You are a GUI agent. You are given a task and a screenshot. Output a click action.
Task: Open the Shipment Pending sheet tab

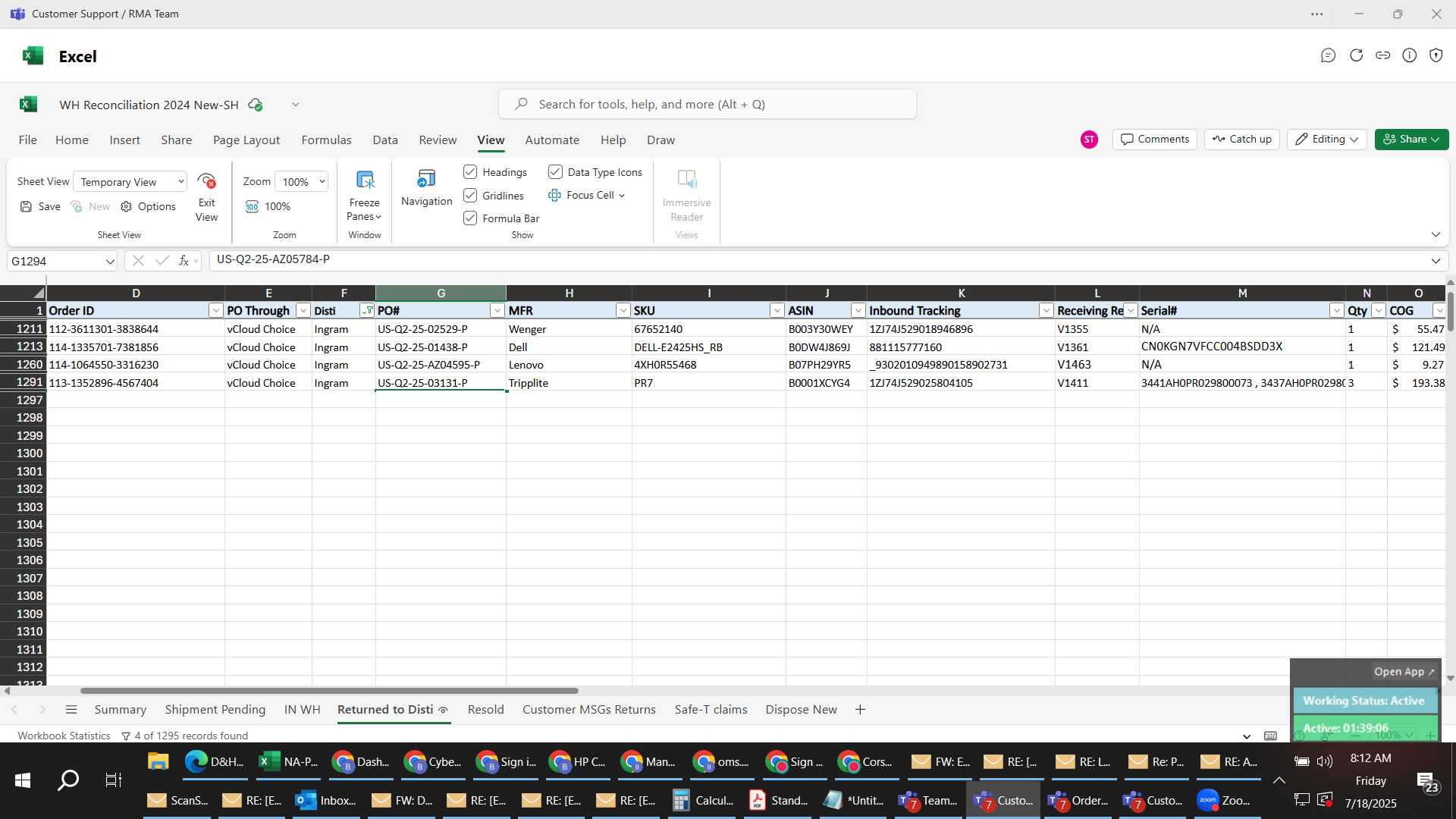(x=215, y=710)
